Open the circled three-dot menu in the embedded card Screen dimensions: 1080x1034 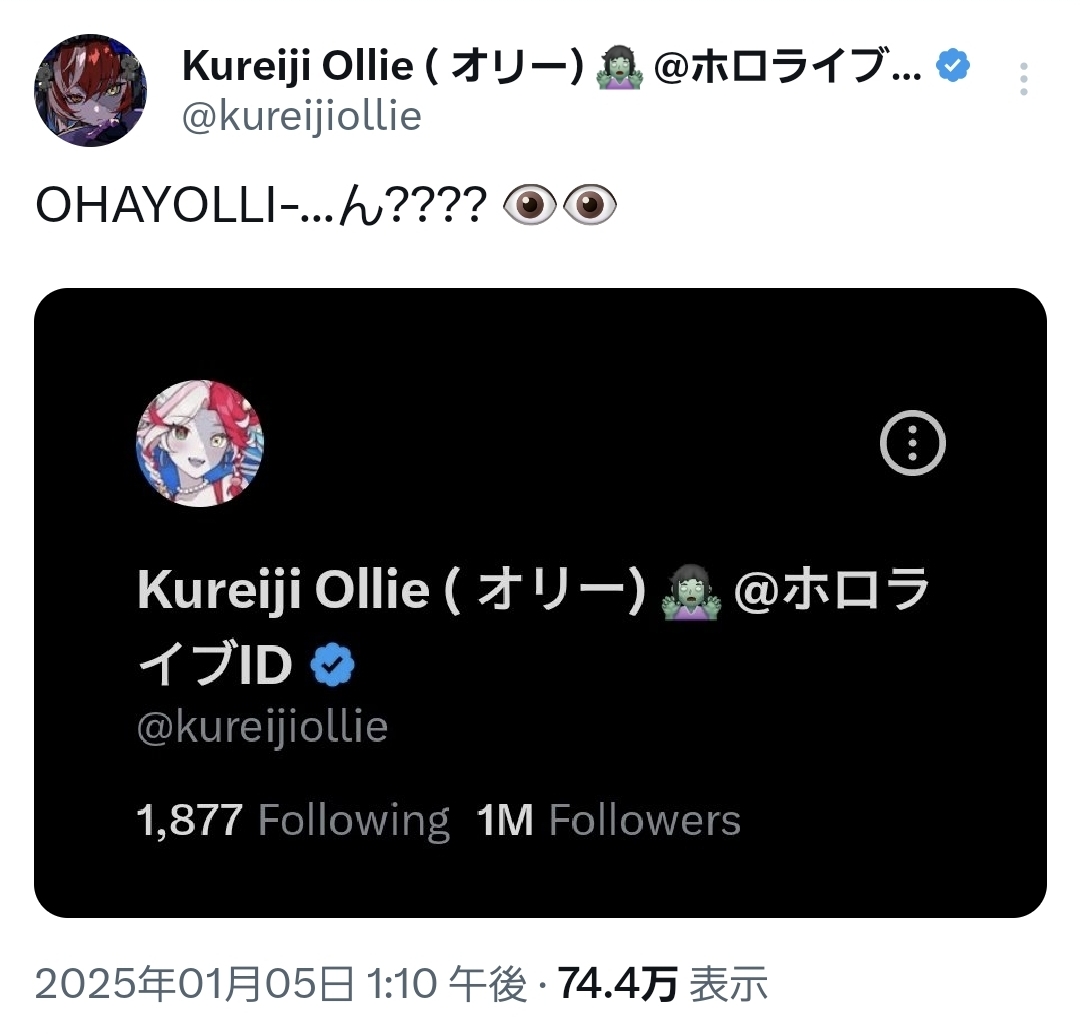[911, 442]
